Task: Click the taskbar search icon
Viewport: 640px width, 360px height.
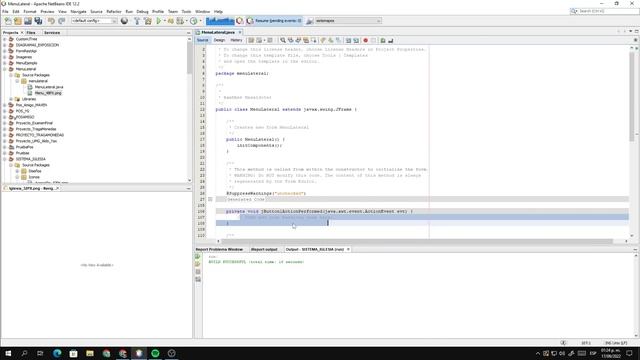Action: pyautogui.click(x=24, y=353)
